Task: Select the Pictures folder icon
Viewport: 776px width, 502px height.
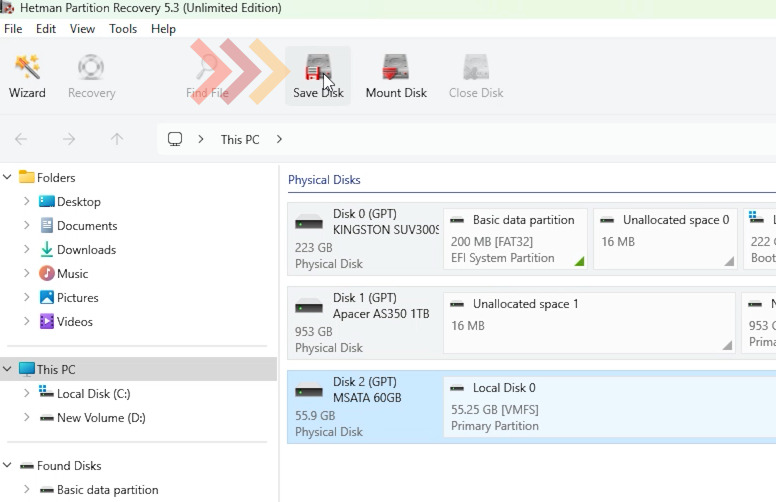Action: click(x=47, y=298)
